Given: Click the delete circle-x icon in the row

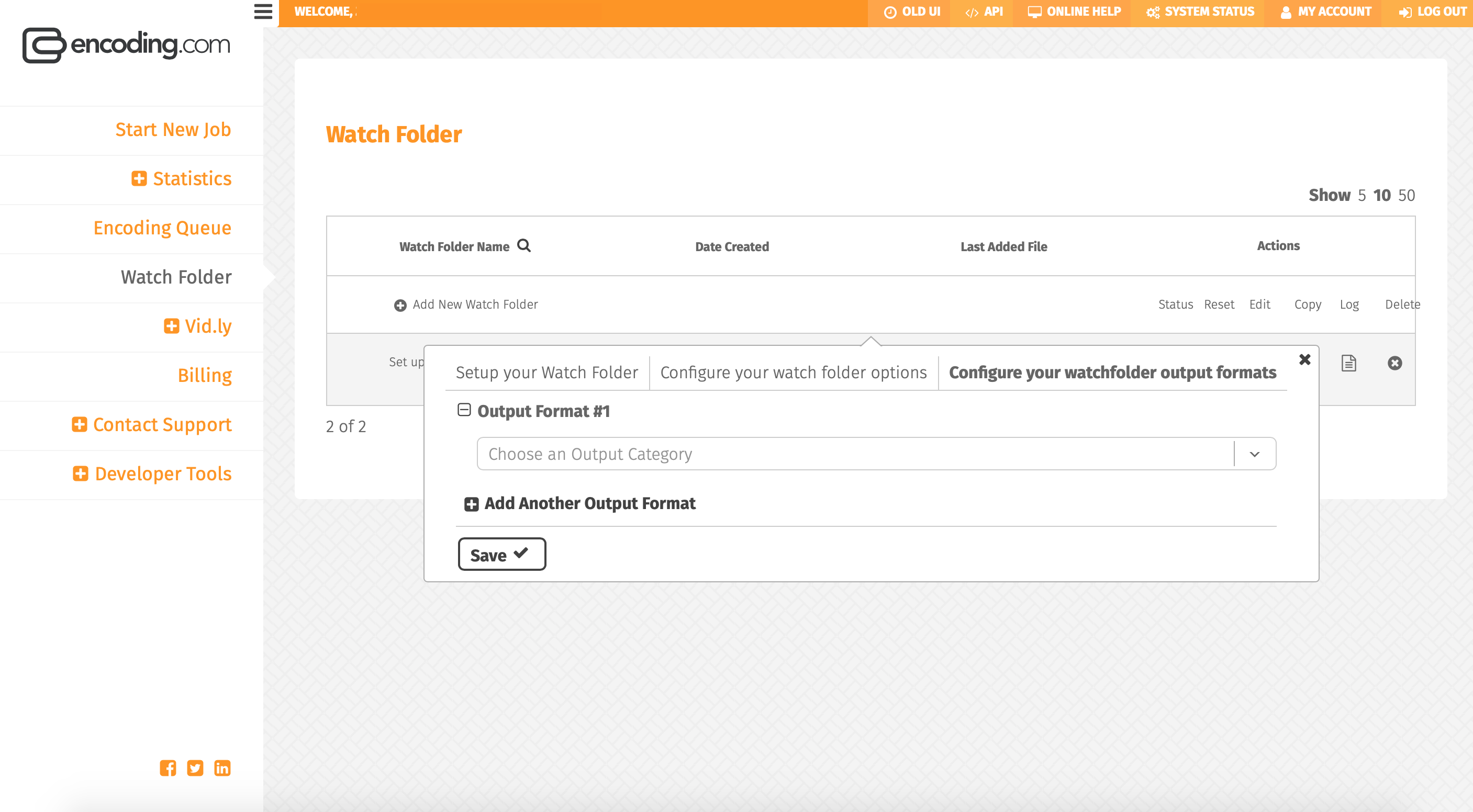Looking at the screenshot, I should click(x=1394, y=363).
